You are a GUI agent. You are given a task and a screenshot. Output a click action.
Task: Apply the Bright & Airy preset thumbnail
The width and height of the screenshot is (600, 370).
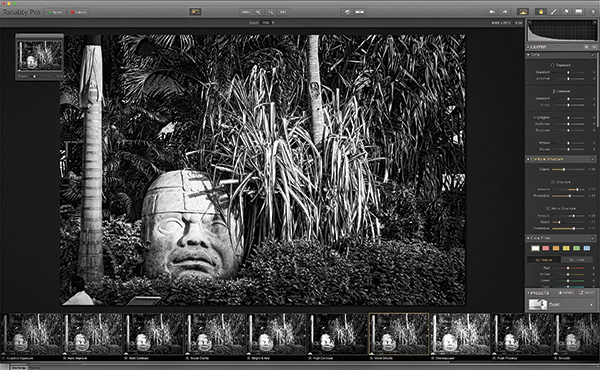coord(276,334)
